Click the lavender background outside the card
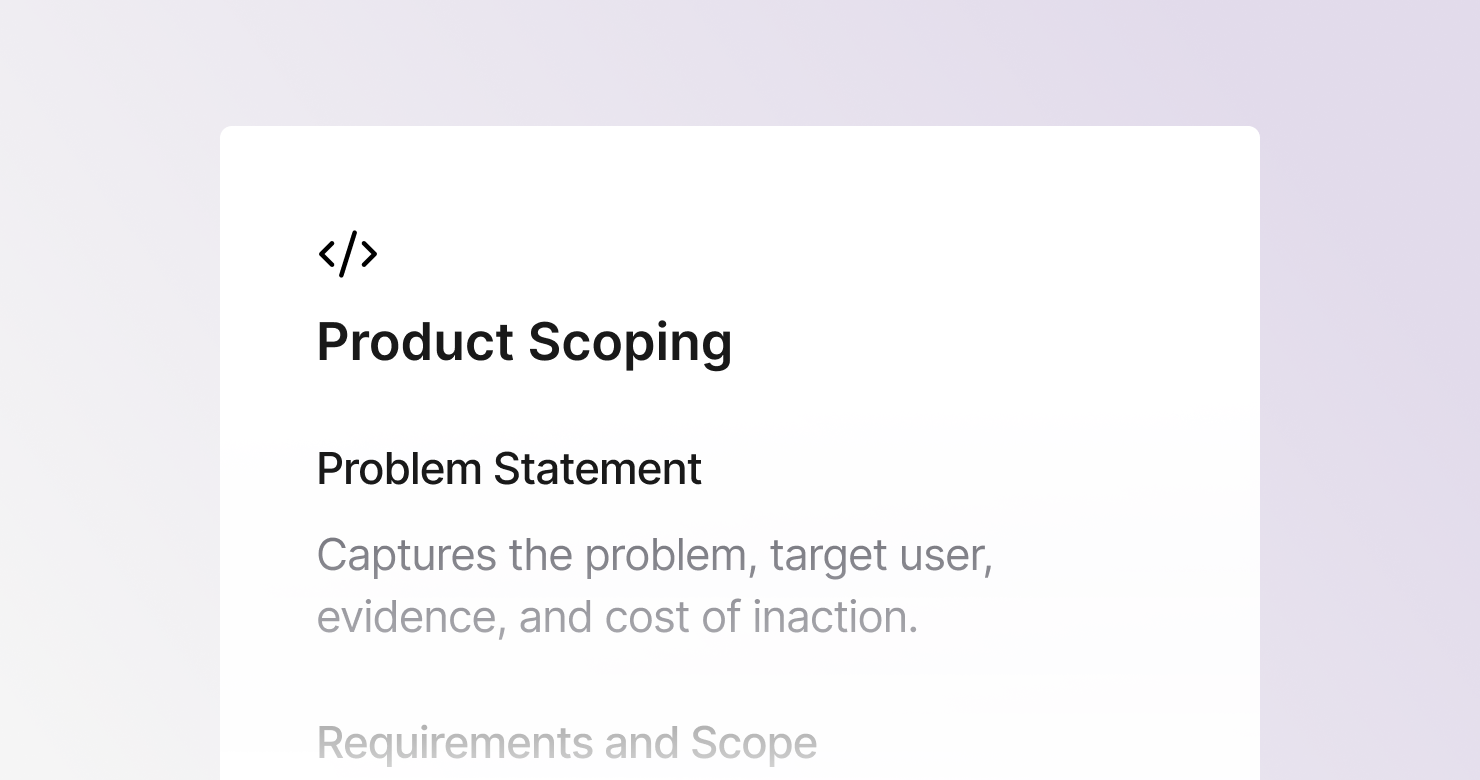 point(1370,400)
